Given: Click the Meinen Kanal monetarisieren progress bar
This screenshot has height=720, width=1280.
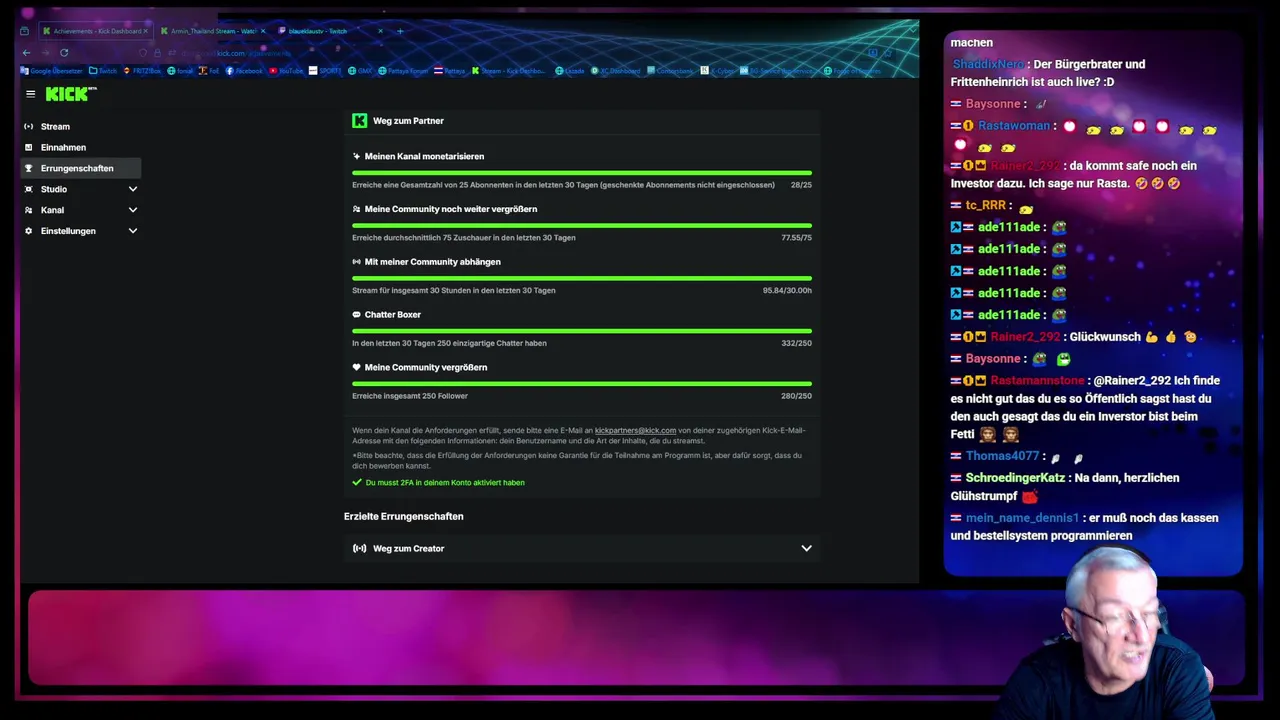Looking at the screenshot, I should click(x=582, y=173).
